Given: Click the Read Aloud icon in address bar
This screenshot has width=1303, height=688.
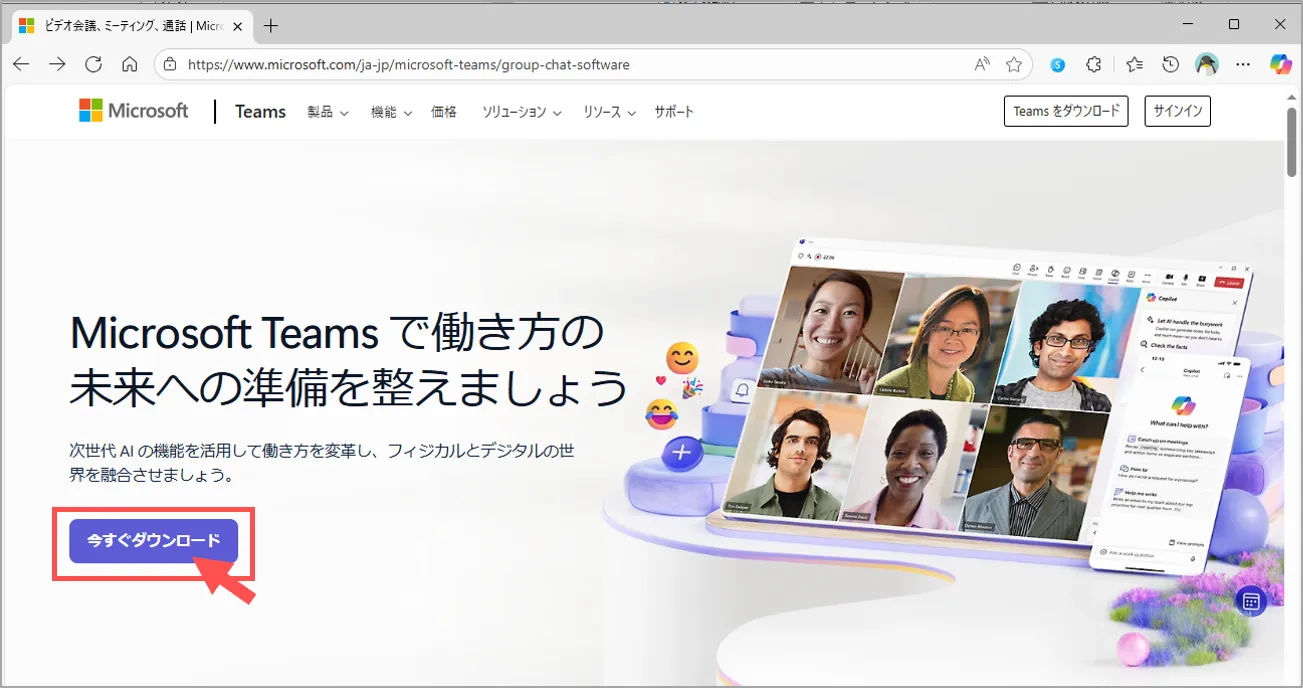Looking at the screenshot, I should [982, 64].
